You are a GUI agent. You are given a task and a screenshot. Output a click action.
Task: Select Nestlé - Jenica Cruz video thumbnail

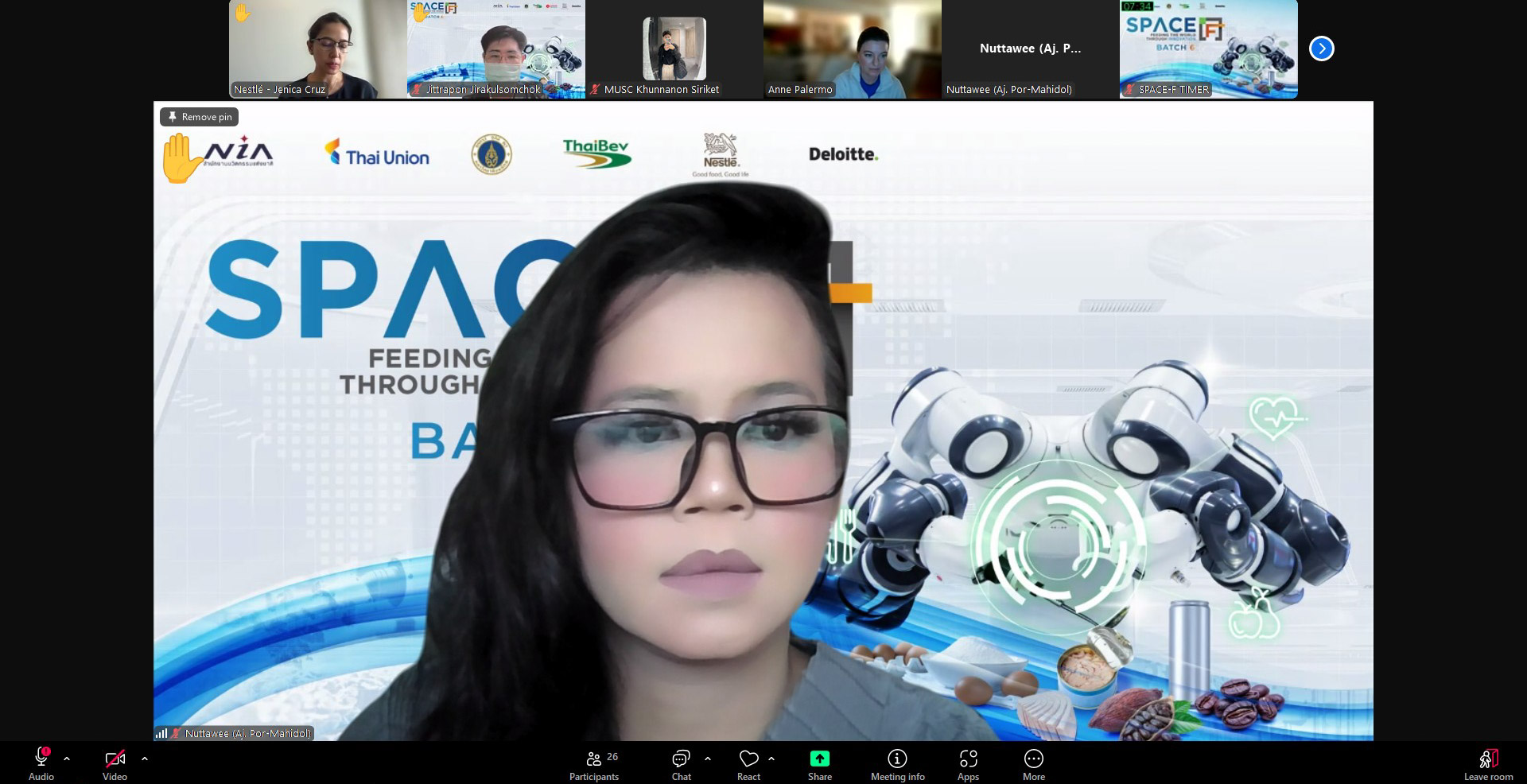317,49
